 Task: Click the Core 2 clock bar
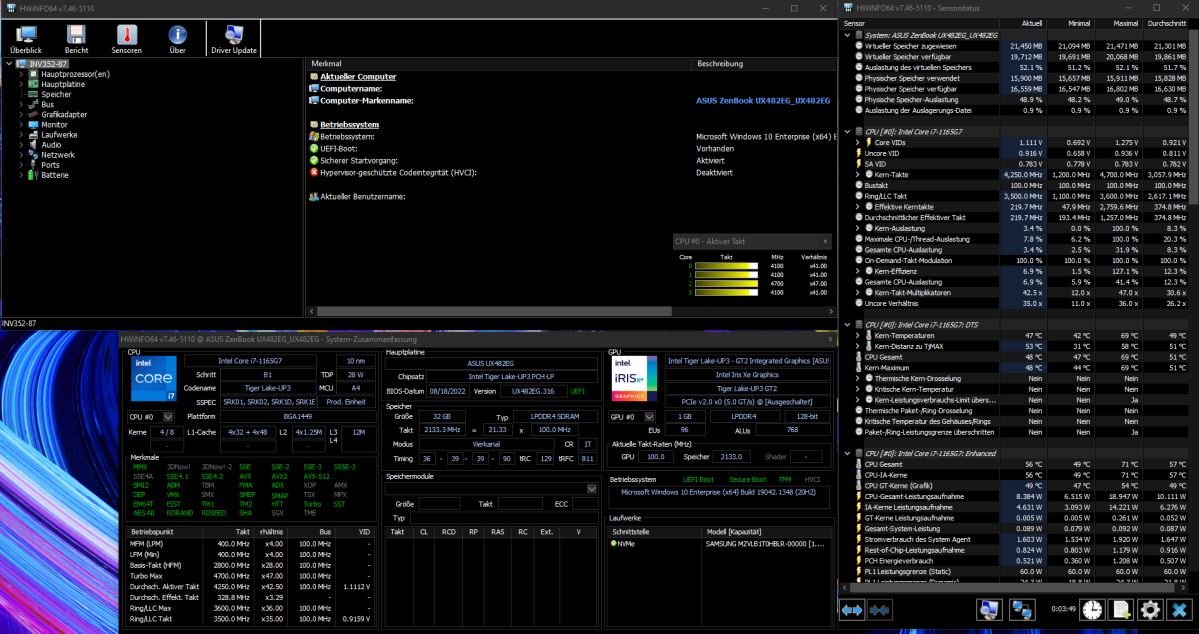pos(726,283)
